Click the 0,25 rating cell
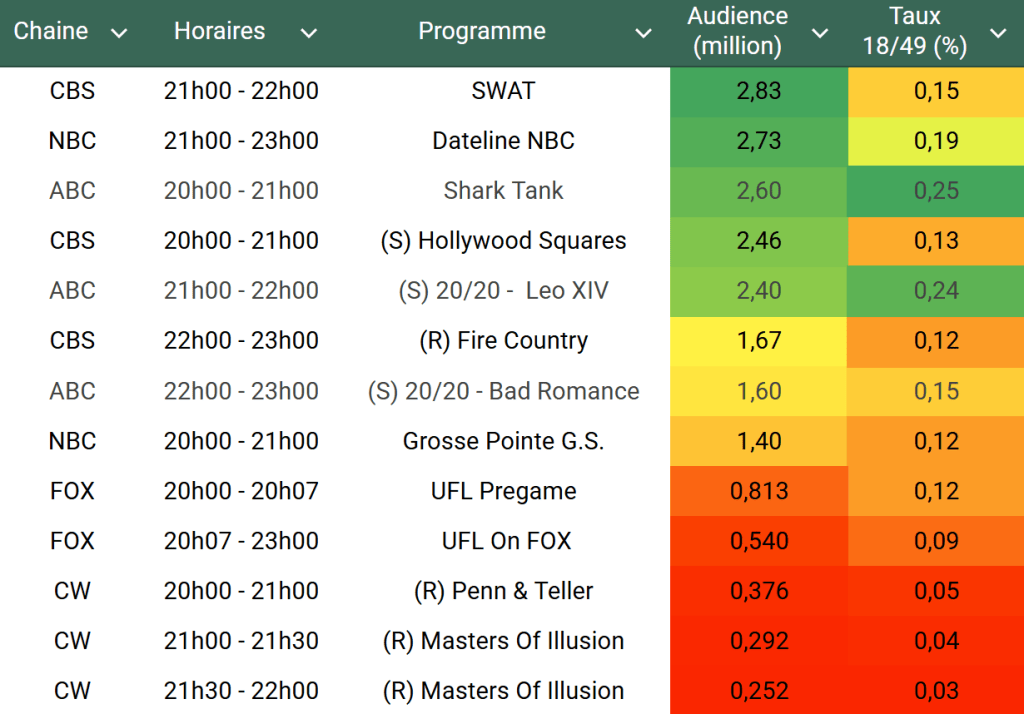 [x=936, y=191]
